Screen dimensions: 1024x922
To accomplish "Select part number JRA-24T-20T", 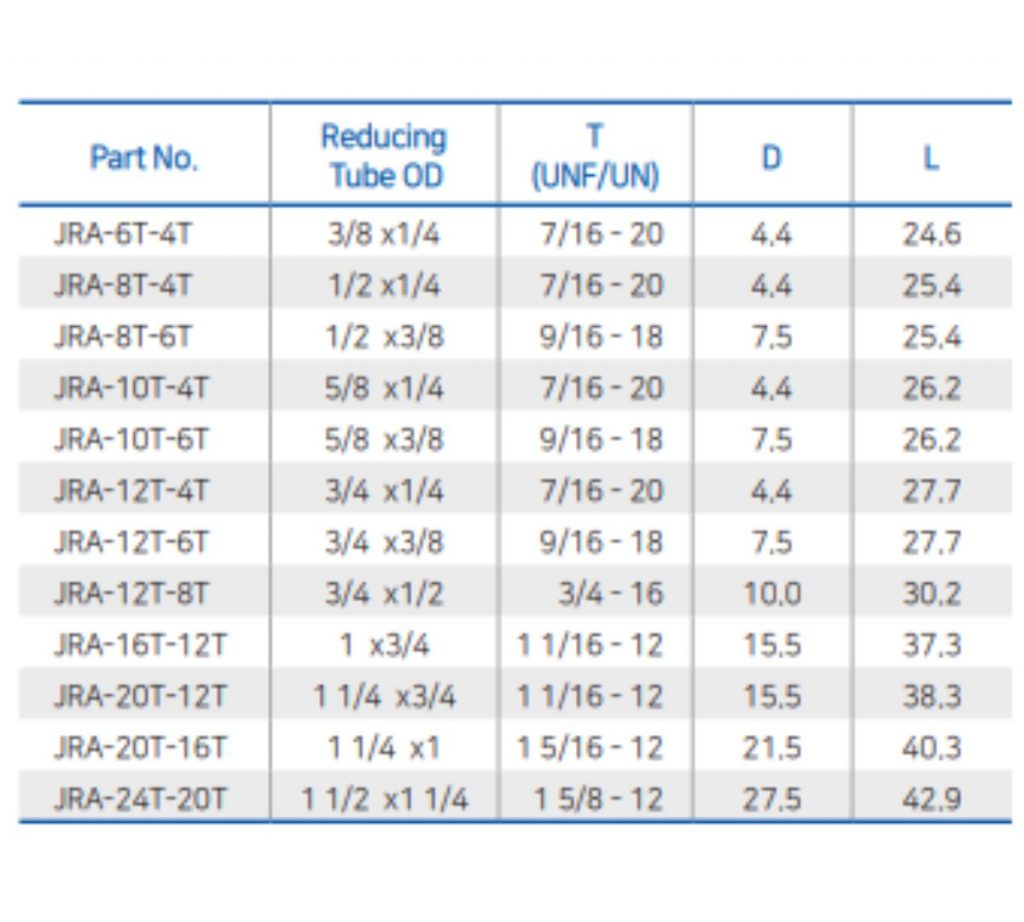I will (140, 799).
